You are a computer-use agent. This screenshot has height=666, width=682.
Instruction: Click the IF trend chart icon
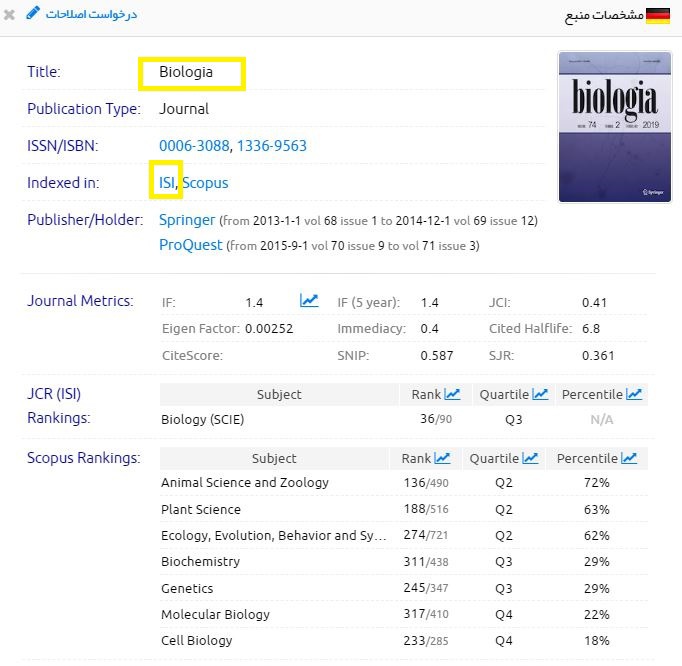[x=309, y=301]
